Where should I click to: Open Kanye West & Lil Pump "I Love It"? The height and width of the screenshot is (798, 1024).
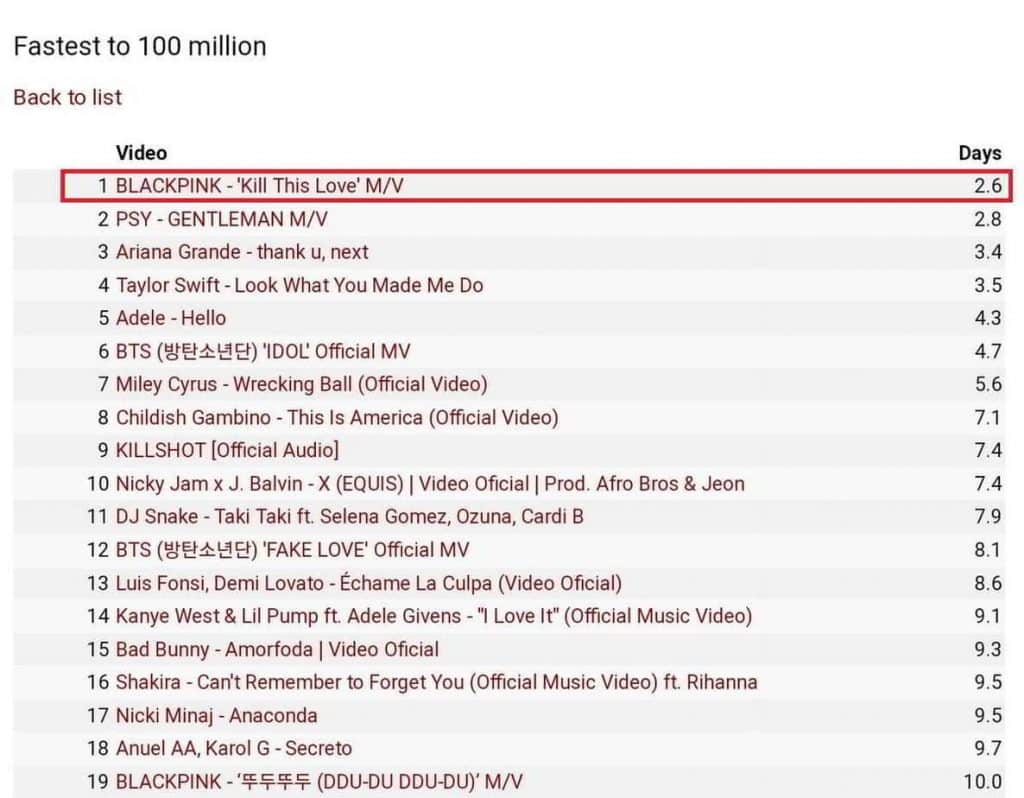pos(433,616)
